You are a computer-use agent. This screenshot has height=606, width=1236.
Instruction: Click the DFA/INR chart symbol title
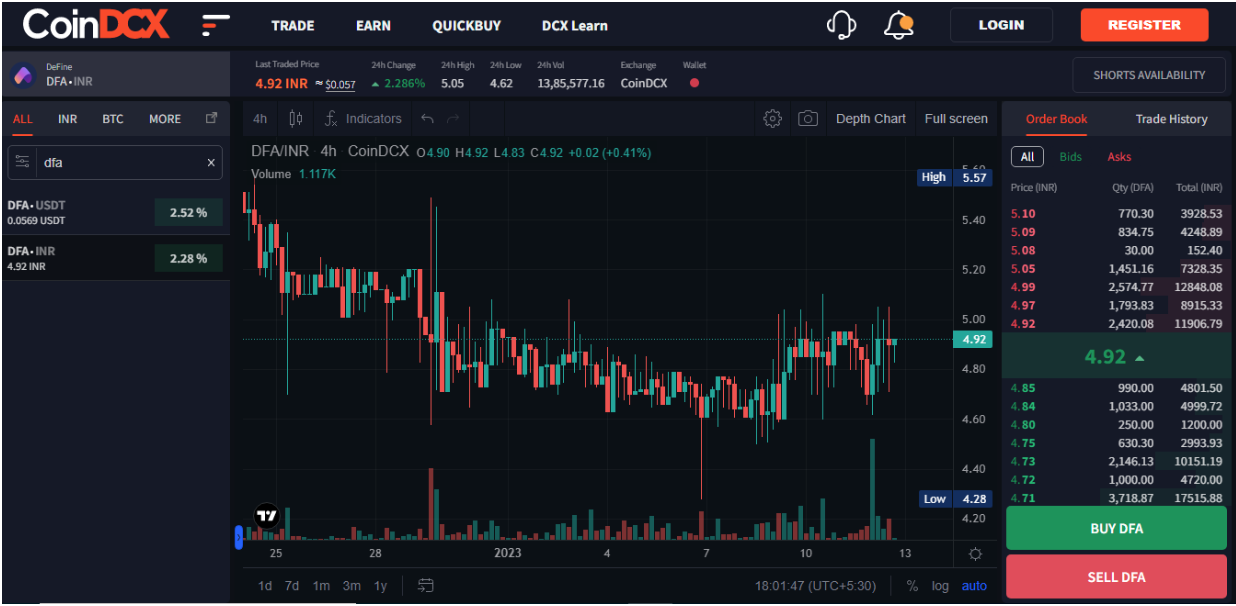click(x=280, y=152)
